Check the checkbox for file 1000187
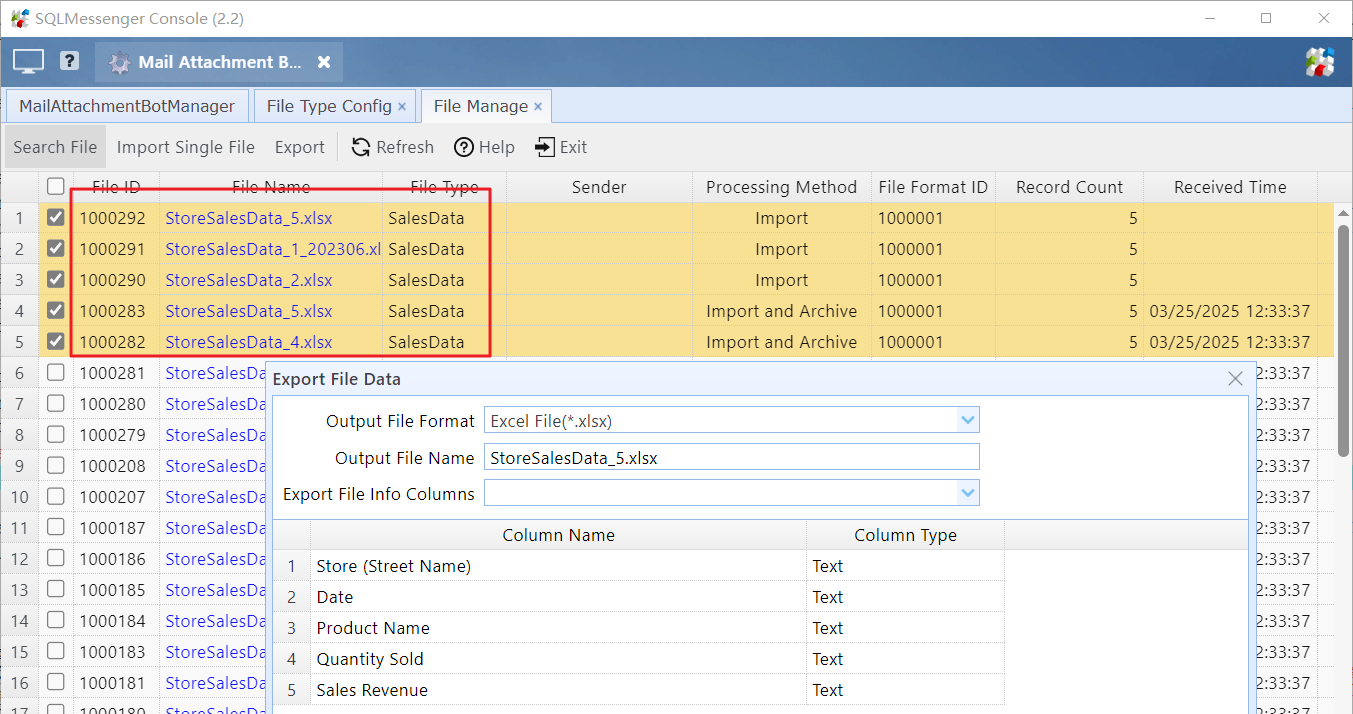 point(56,527)
